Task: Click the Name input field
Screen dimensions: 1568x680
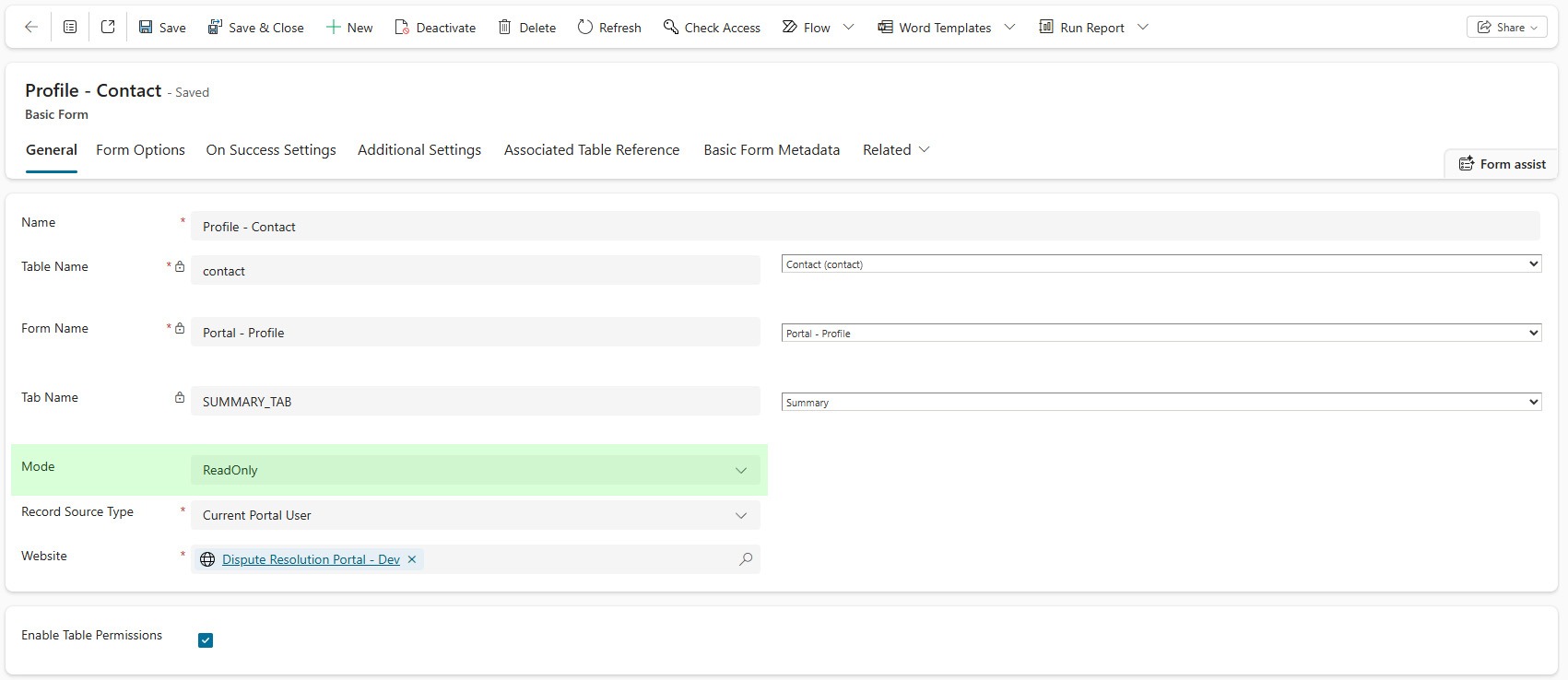Action: (x=865, y=227)
